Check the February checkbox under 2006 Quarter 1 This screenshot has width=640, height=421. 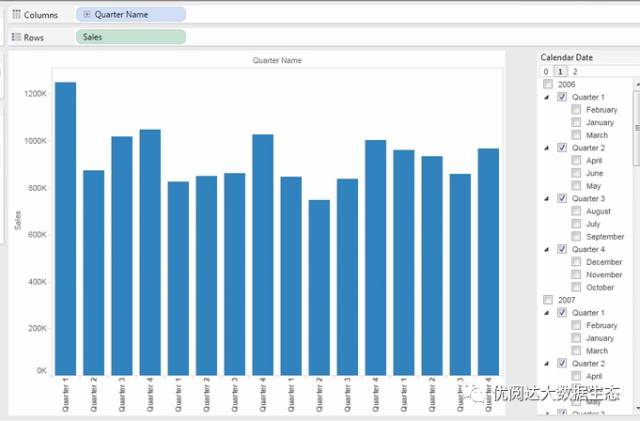click(576, 110)
